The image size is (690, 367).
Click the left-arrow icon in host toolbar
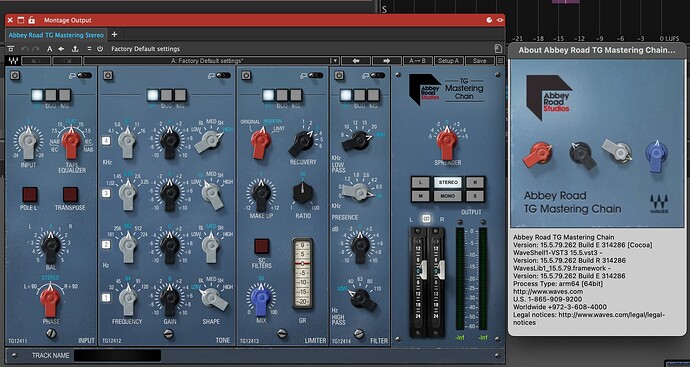click(61, 49)
